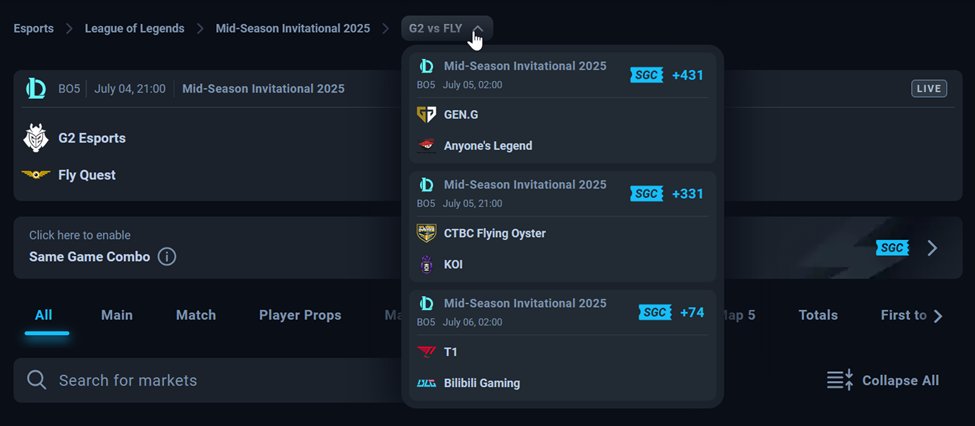Click the +331 markets count
The width and height of the screenshot is (975, 426).
point(688,193)
